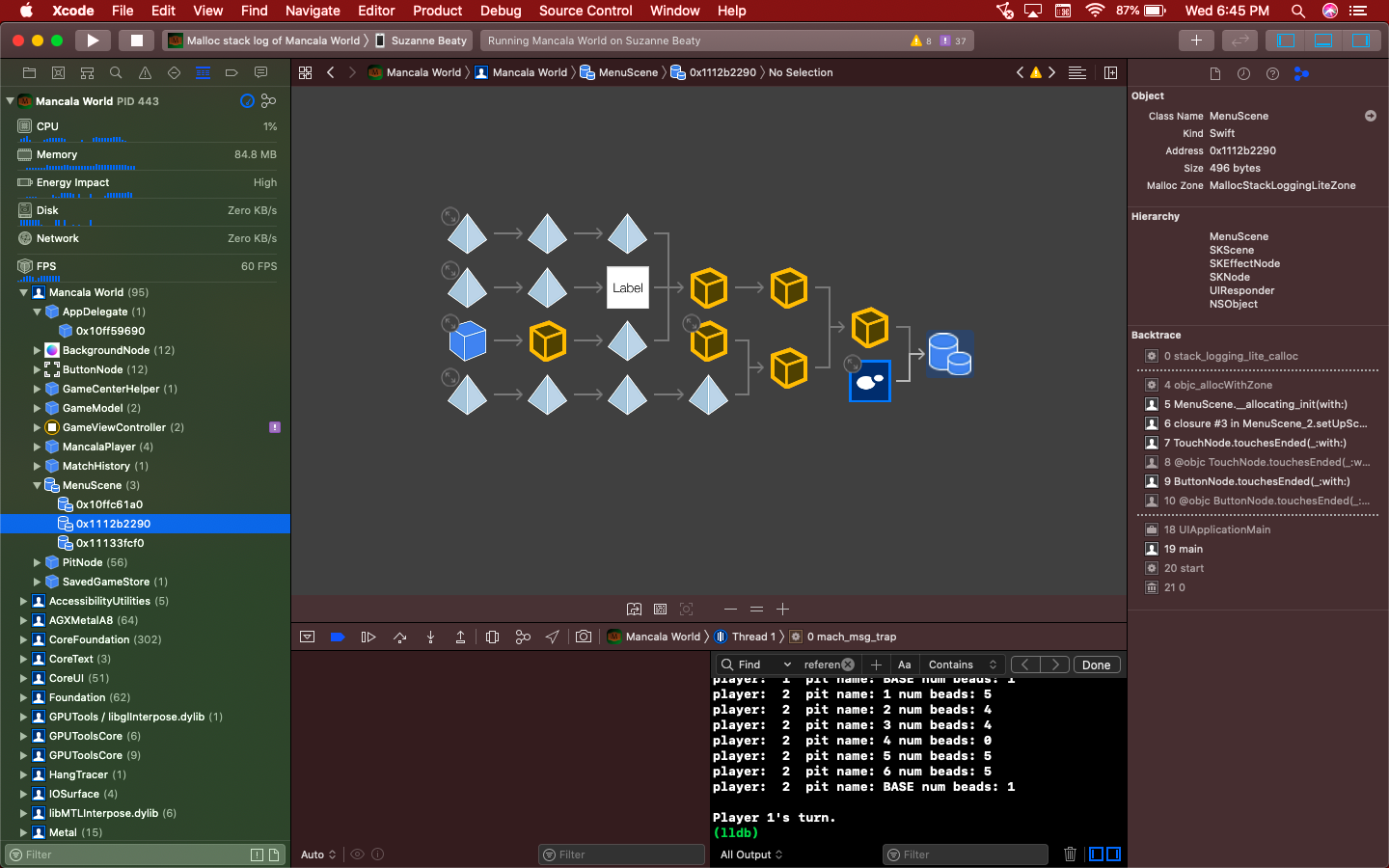Toggle the inspectors panel visibility

(x=1361, y=41)
